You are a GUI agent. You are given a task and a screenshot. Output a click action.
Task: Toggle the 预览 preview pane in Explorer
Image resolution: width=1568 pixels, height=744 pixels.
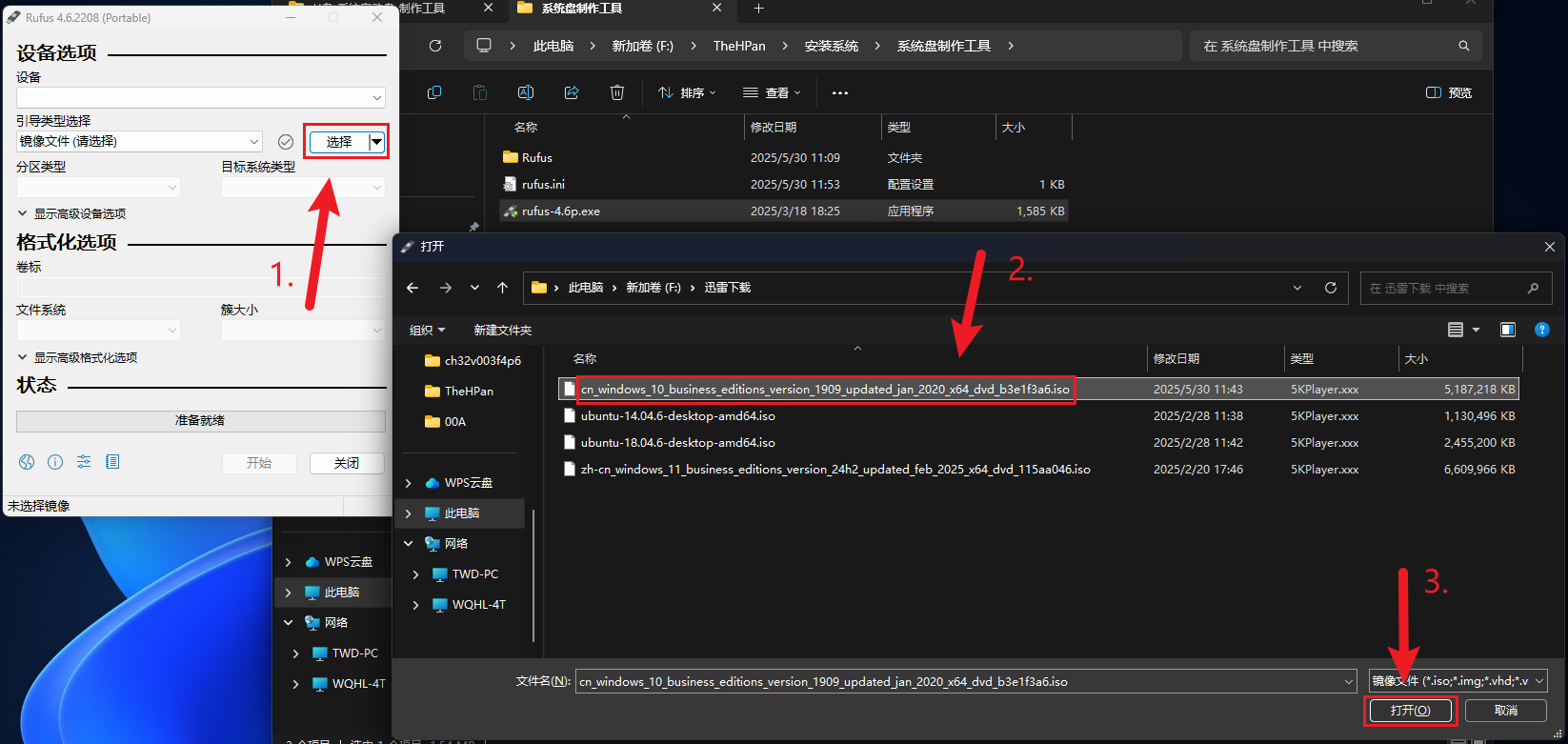tap(1448, 92)
